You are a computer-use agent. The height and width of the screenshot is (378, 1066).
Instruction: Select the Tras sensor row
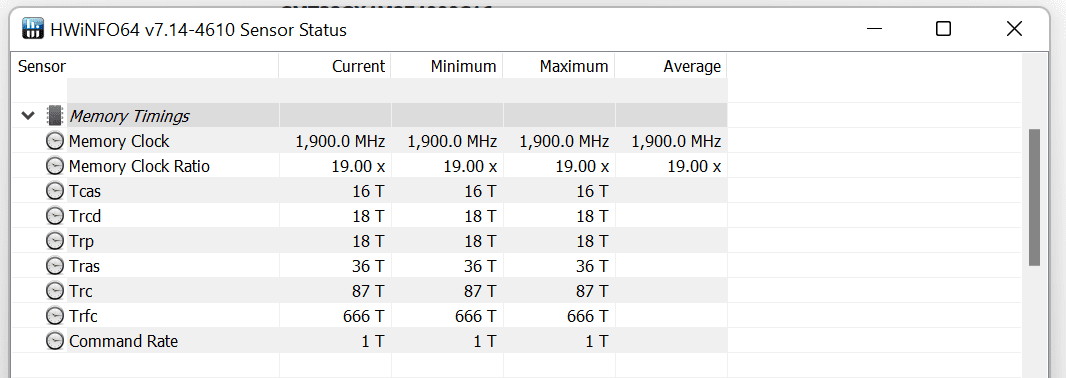[371, 266]
